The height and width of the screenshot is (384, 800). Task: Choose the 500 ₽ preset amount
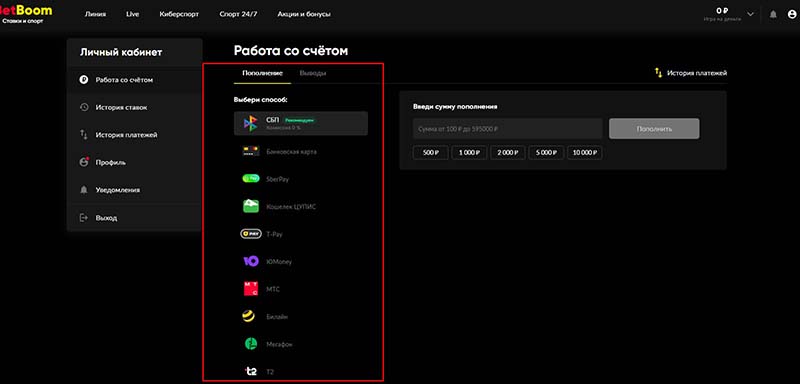tap(431, 153)
